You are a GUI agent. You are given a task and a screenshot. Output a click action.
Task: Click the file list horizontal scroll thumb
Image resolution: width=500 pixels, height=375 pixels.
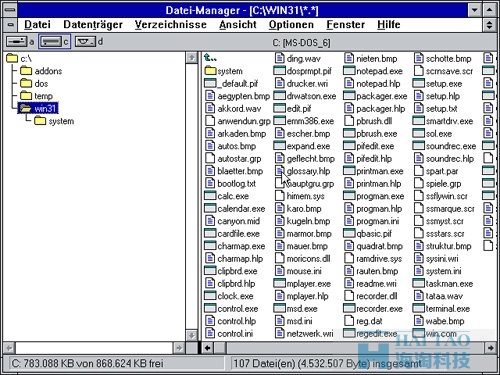coord(220,348)
